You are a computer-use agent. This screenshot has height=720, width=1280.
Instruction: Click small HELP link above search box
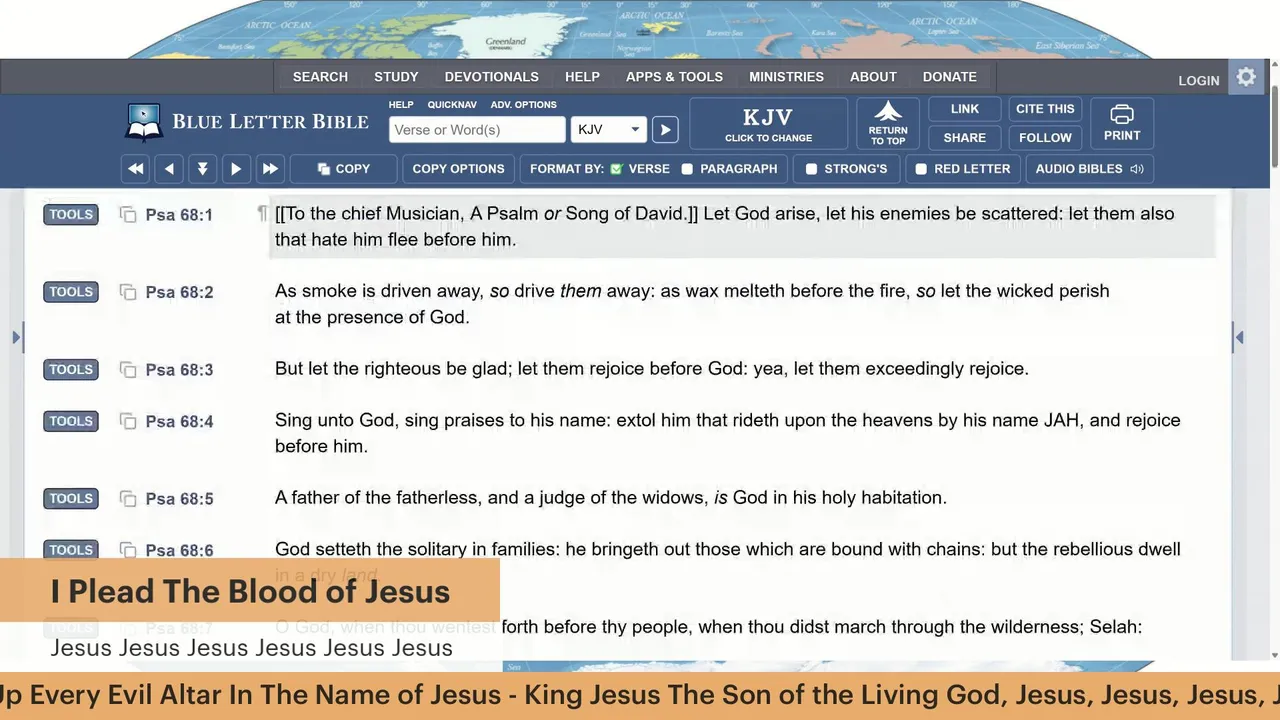[x=401, y=104]
